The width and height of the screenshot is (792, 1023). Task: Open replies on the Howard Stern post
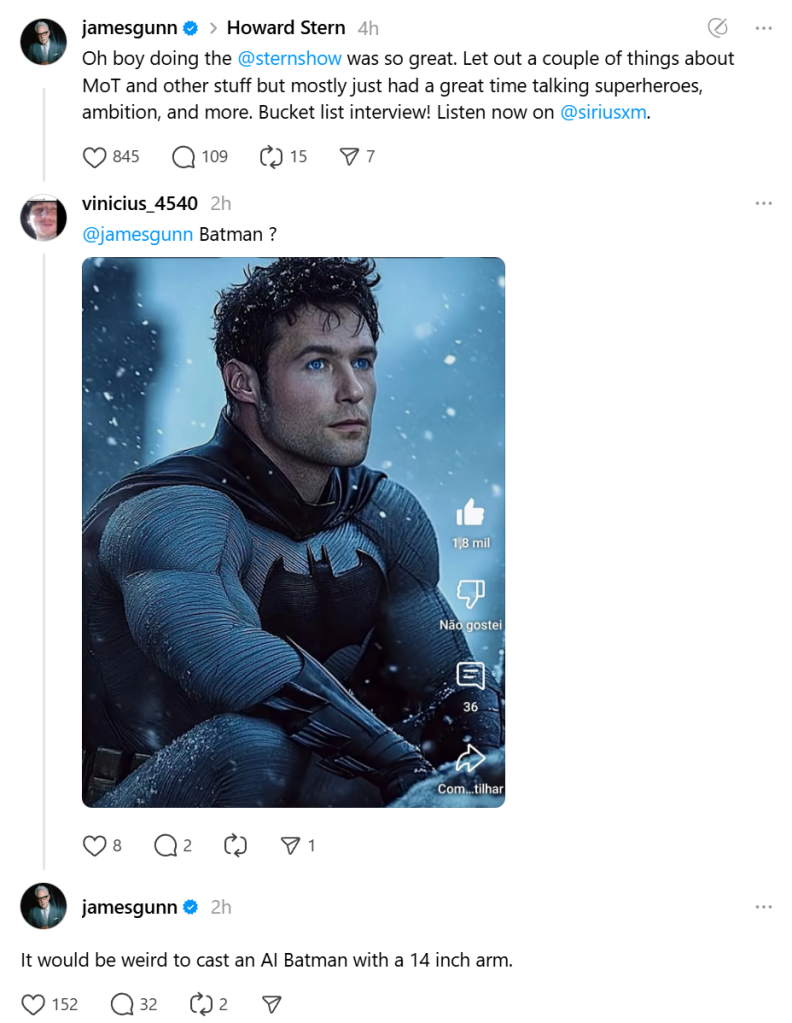(x=184, y=157)
